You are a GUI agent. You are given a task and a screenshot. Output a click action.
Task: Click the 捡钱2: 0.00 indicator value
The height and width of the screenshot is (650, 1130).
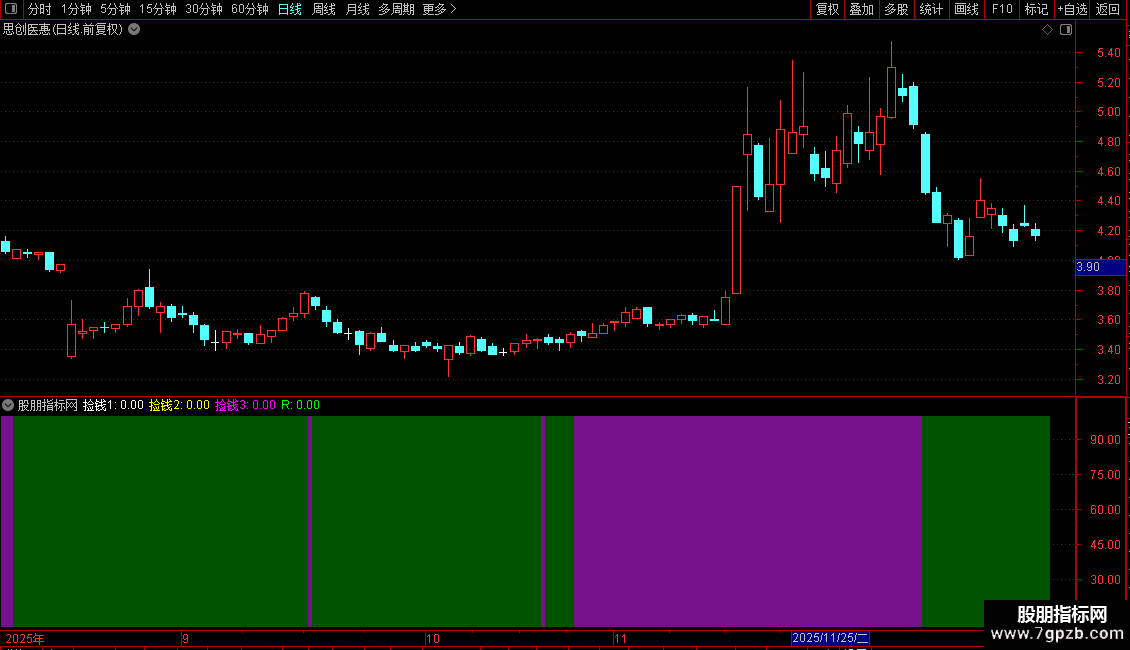179,405
